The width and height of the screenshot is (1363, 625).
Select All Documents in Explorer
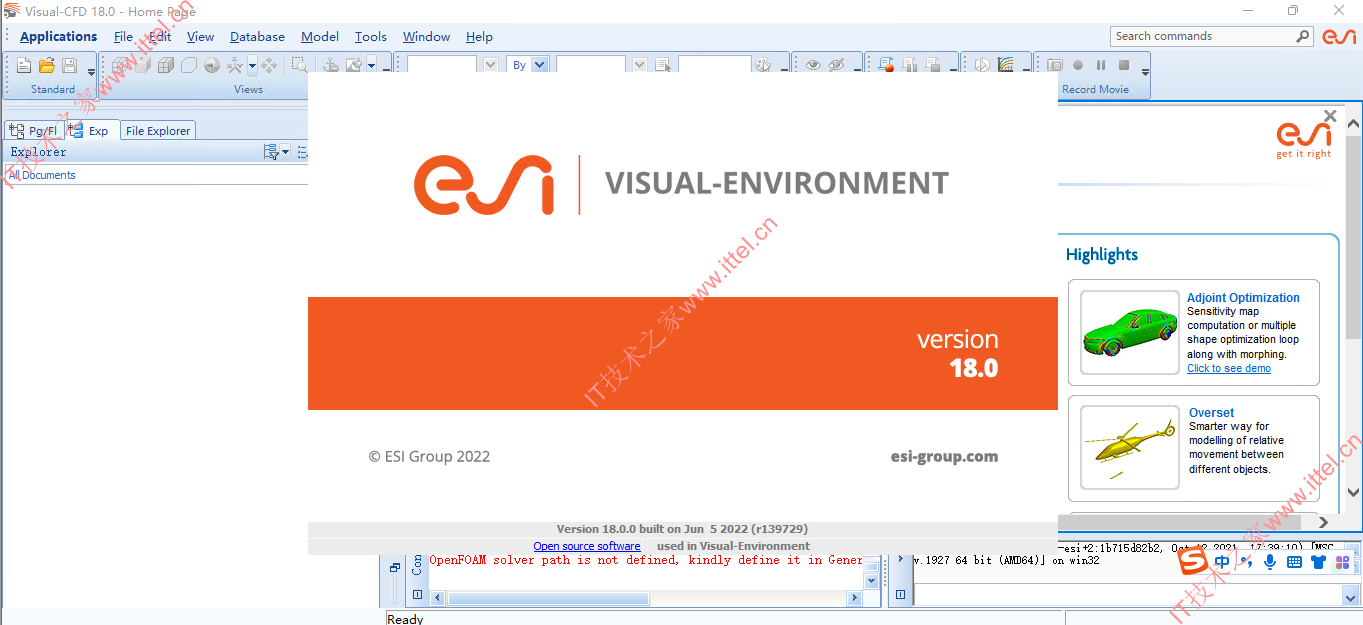42,175
